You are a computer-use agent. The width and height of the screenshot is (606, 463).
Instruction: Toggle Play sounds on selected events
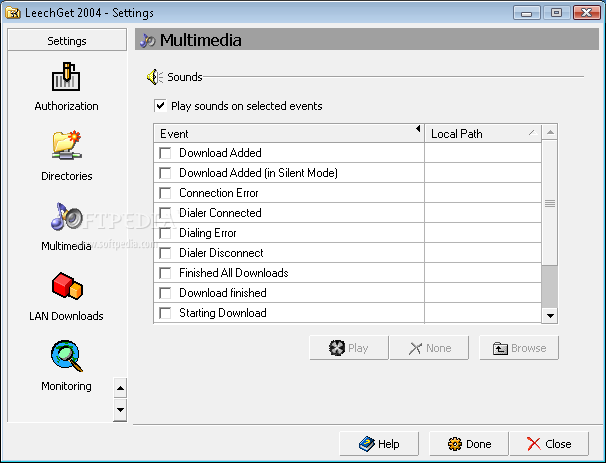coord(160,106)
